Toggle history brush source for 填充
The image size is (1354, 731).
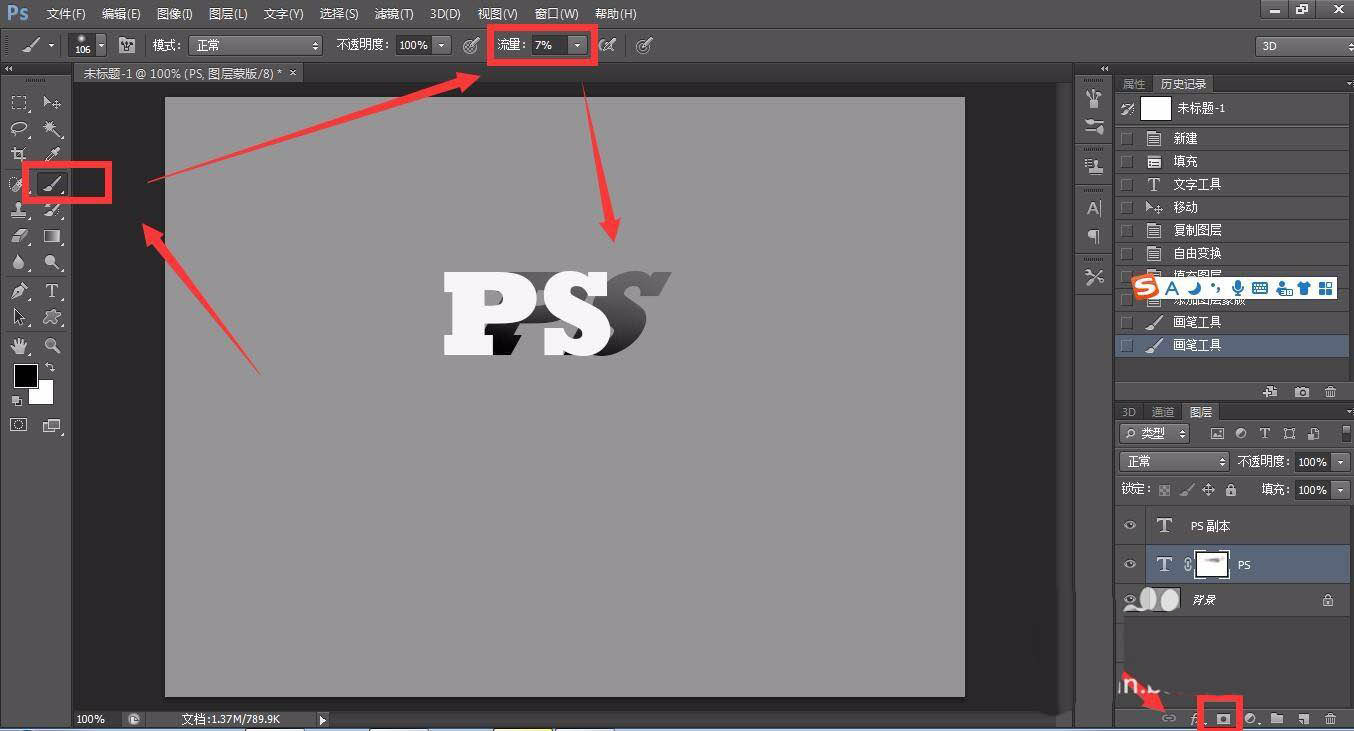[1127, 162]
